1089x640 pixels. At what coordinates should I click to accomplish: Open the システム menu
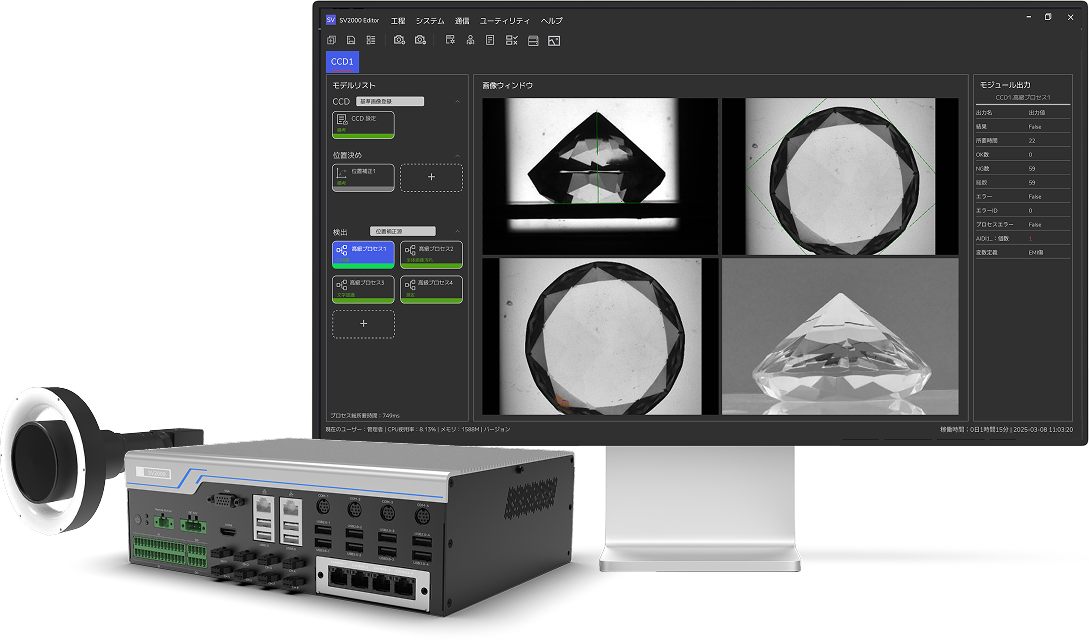coord(430,20)
